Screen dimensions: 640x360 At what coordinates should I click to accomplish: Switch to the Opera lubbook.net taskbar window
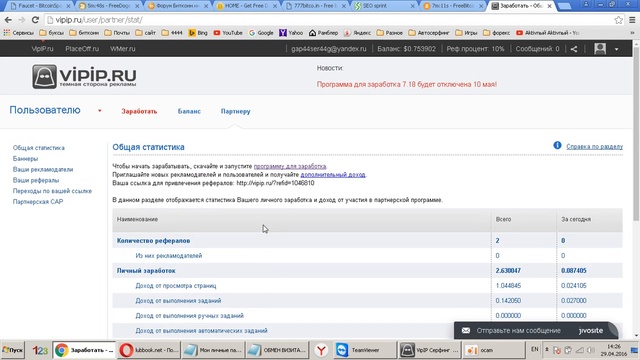pos(148,350)
